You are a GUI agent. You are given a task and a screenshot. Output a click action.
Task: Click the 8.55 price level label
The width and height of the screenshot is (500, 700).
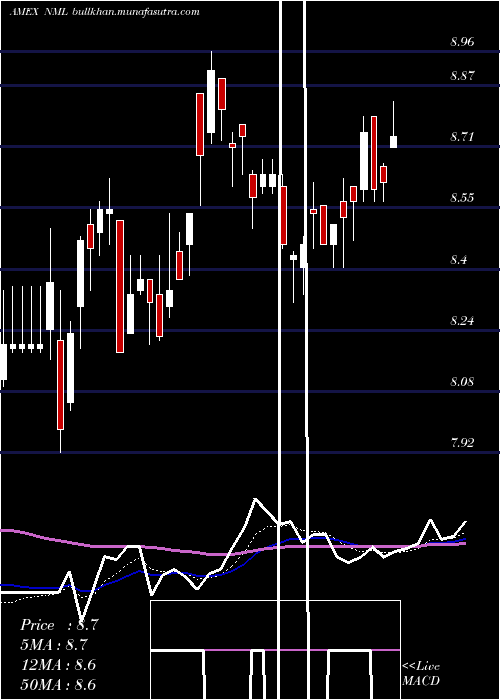pos(462,198)
